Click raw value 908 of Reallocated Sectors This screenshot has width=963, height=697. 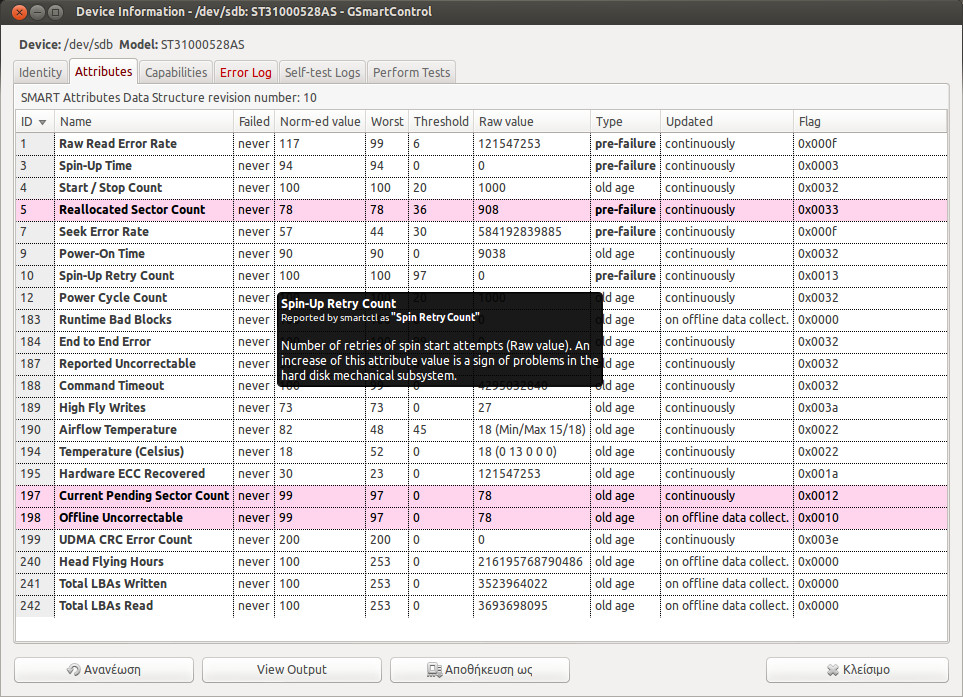tap(488, 210)
